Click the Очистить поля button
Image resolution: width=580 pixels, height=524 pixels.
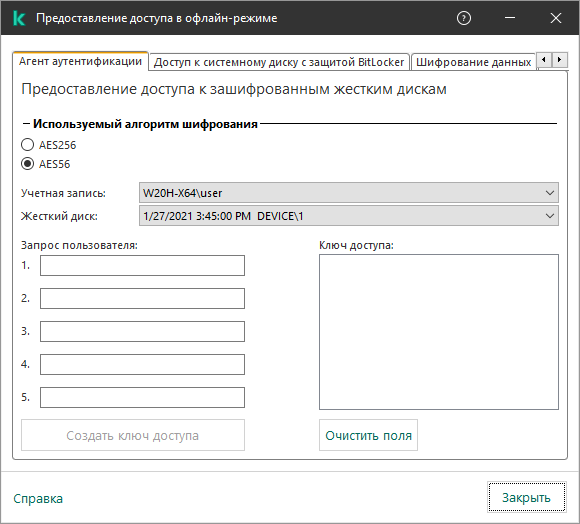point(368,435)
